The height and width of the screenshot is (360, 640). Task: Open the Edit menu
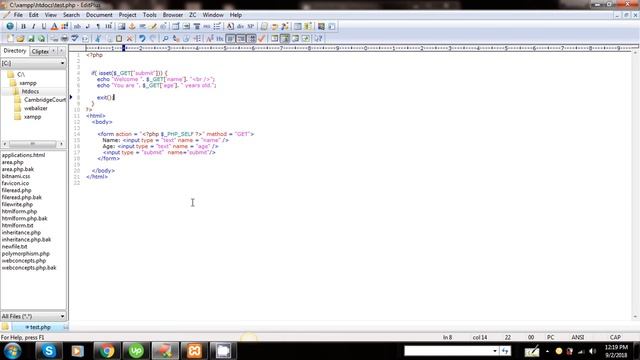(x=33, y=15)
